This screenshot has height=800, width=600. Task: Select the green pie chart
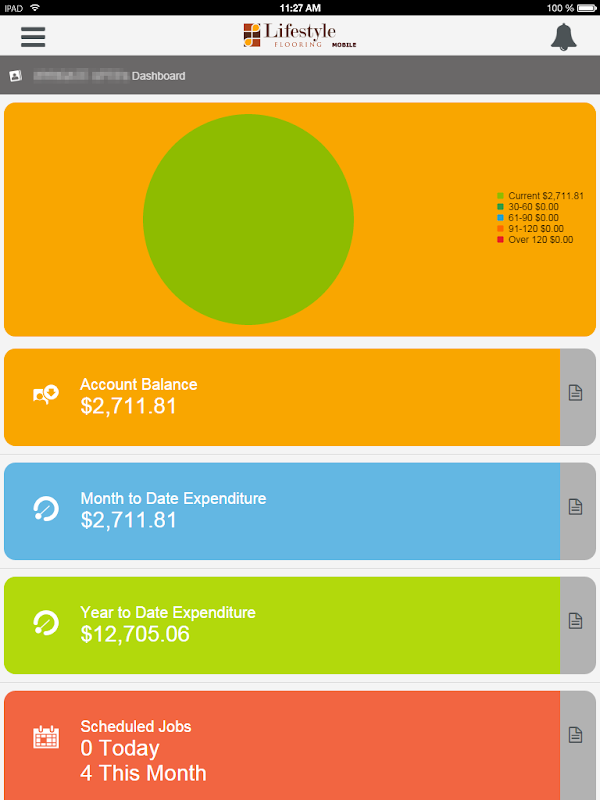coord(248,219)
